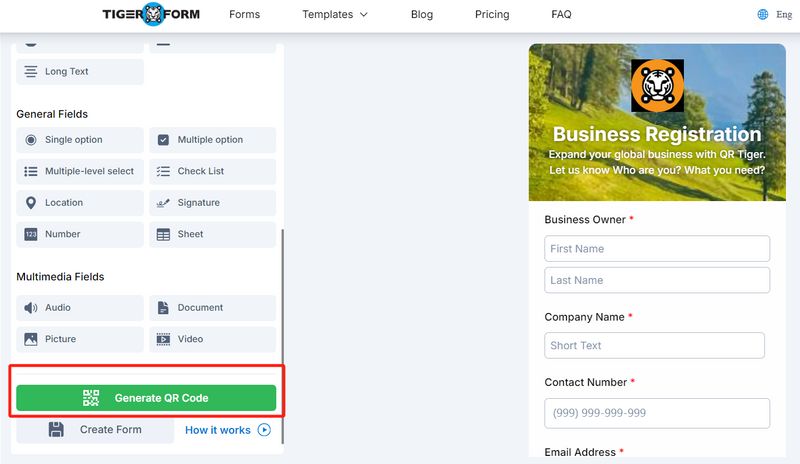The image size is (800, 464).
Task: Click the Signature field icon
Action: tap(164, 203)
